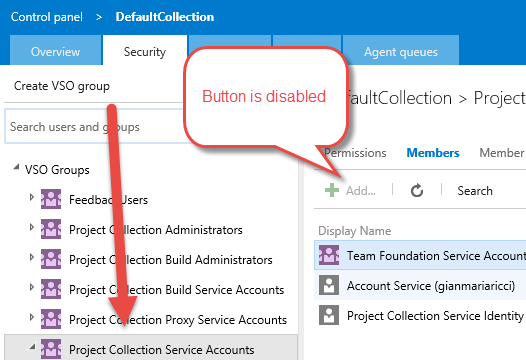Click the Project Collection Service Accounts group icon
Screen dimensions: 526x360
[x=51, y=349]
